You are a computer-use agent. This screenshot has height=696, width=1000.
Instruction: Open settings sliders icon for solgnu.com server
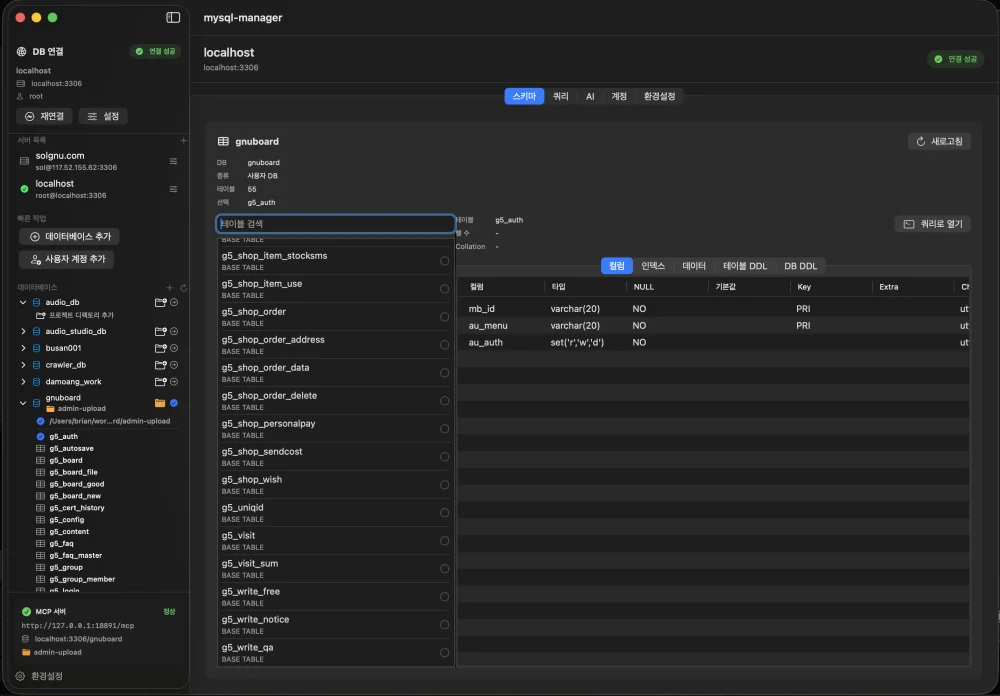coord(173,161)
